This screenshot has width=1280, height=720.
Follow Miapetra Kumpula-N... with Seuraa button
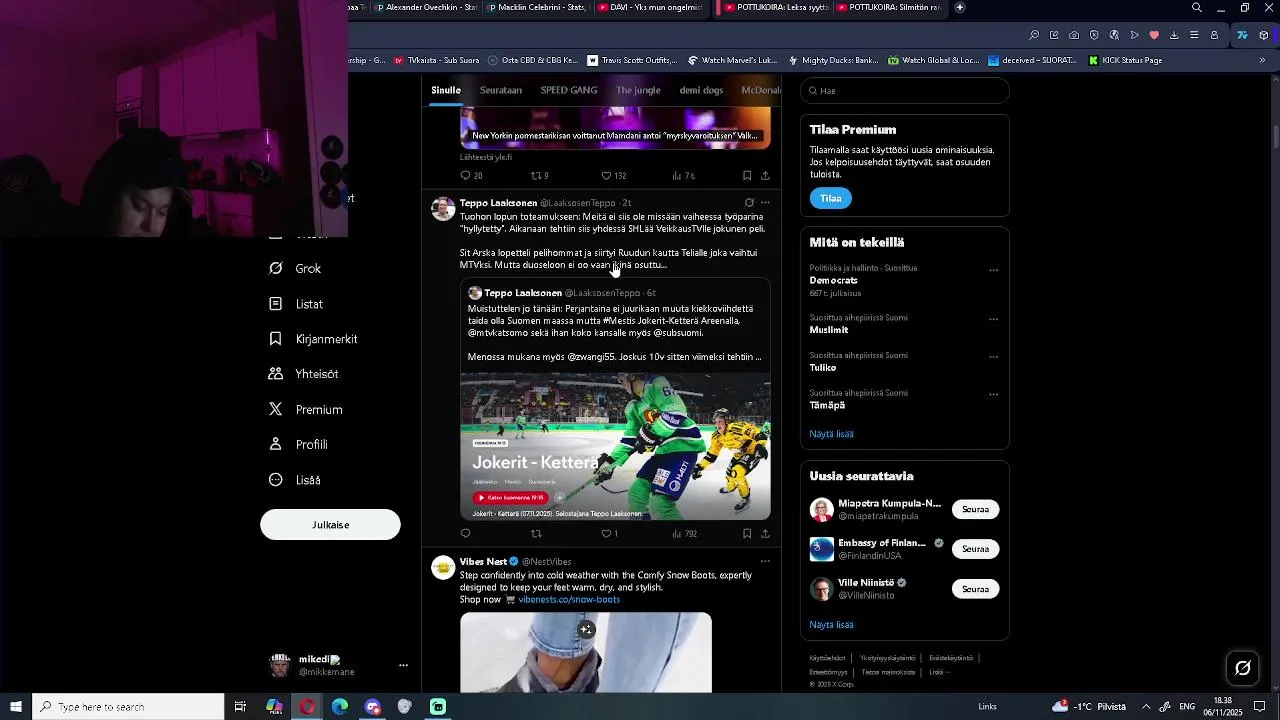point(975,509)
